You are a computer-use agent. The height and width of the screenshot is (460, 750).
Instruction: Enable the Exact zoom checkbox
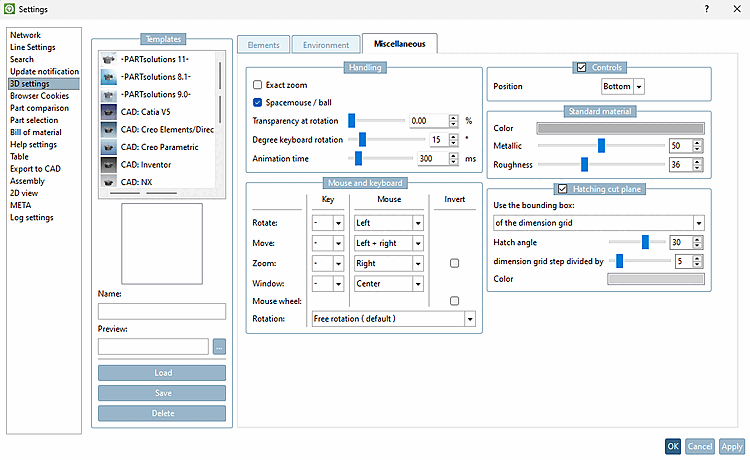point(257,85)
